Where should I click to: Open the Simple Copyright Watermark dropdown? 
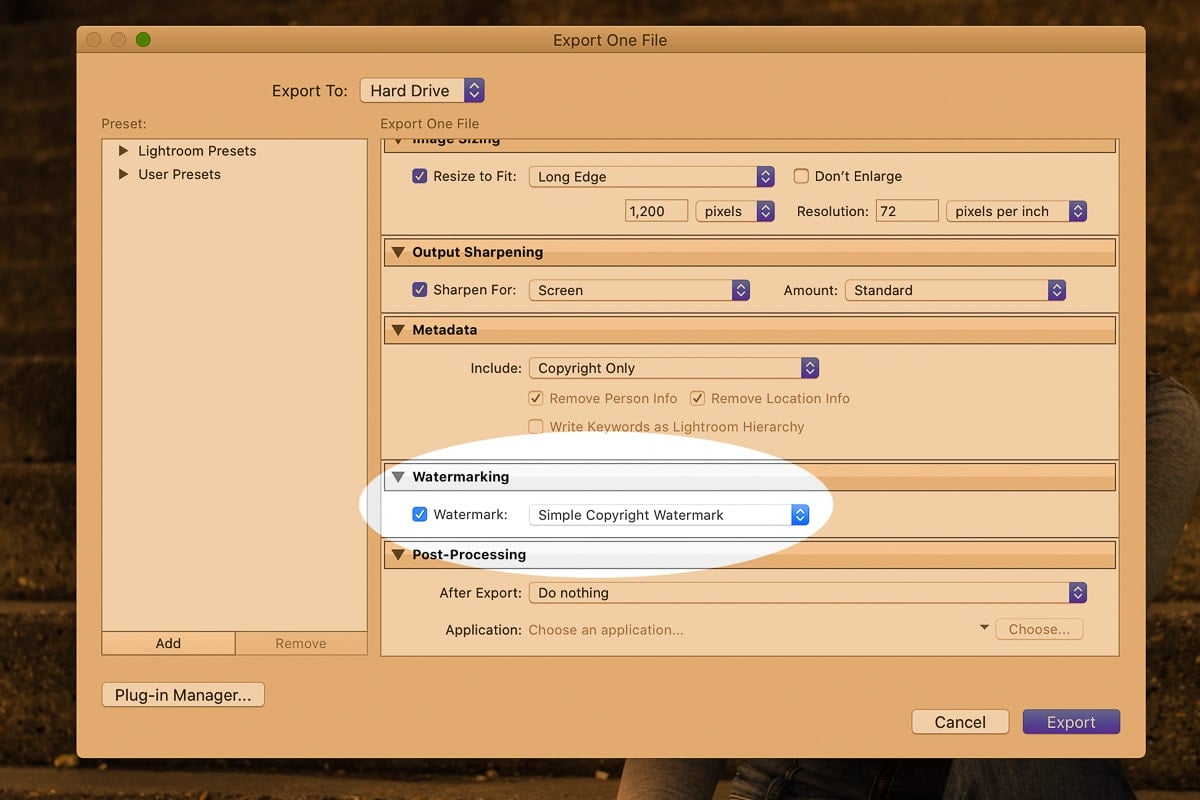tap(669, 515)
